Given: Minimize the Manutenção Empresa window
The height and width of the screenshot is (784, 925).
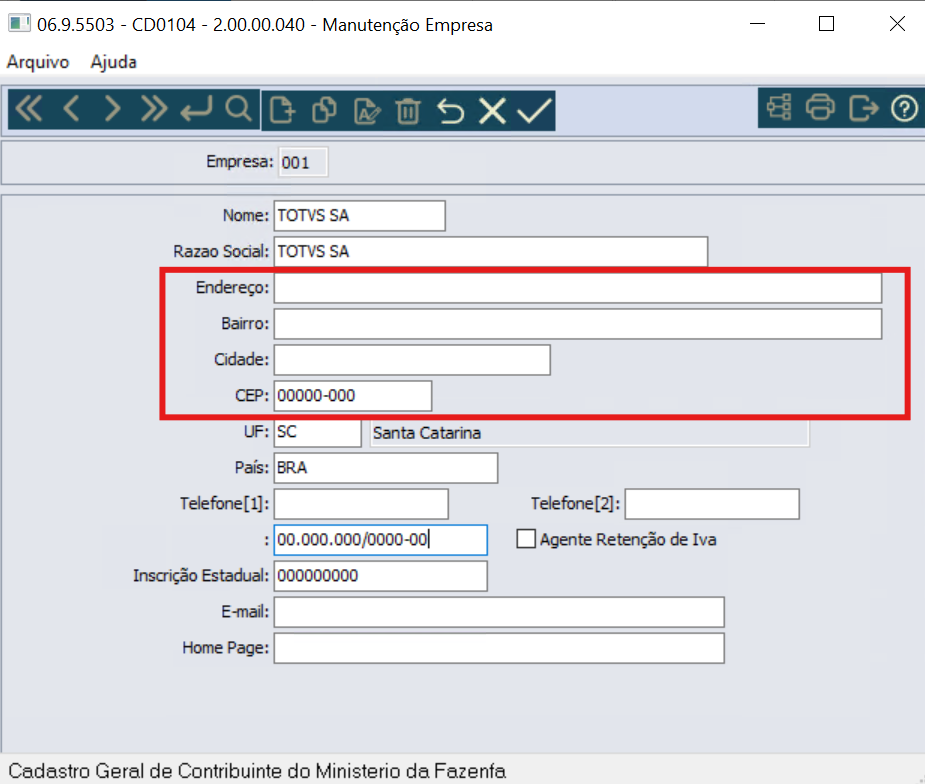Looking at the screenshot, I should 757,24.
